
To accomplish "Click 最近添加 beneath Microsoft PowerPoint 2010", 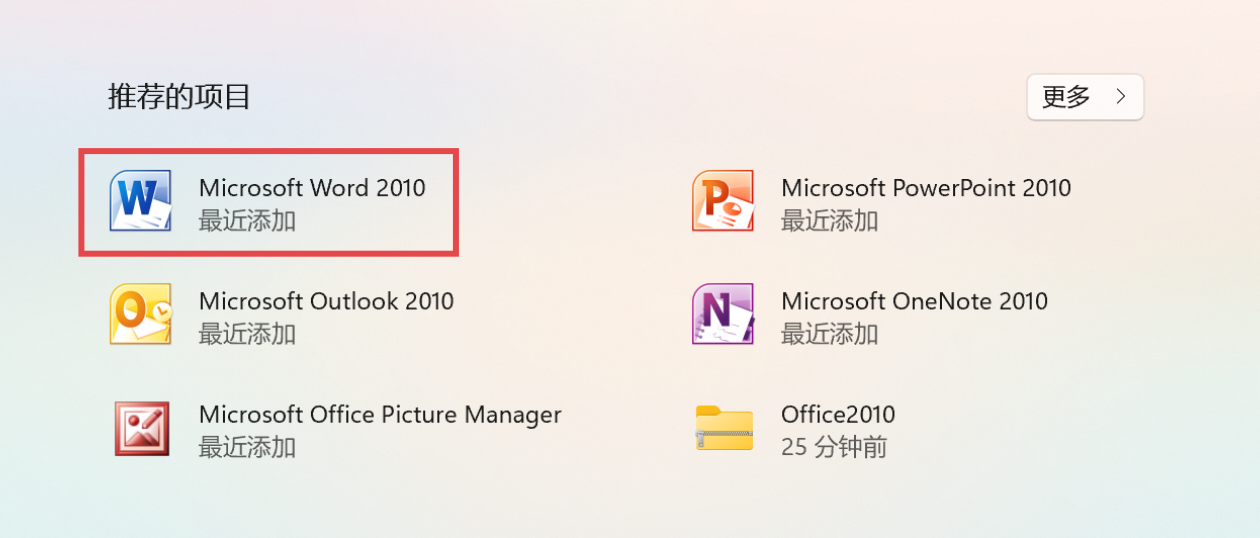I will (829, 220).
